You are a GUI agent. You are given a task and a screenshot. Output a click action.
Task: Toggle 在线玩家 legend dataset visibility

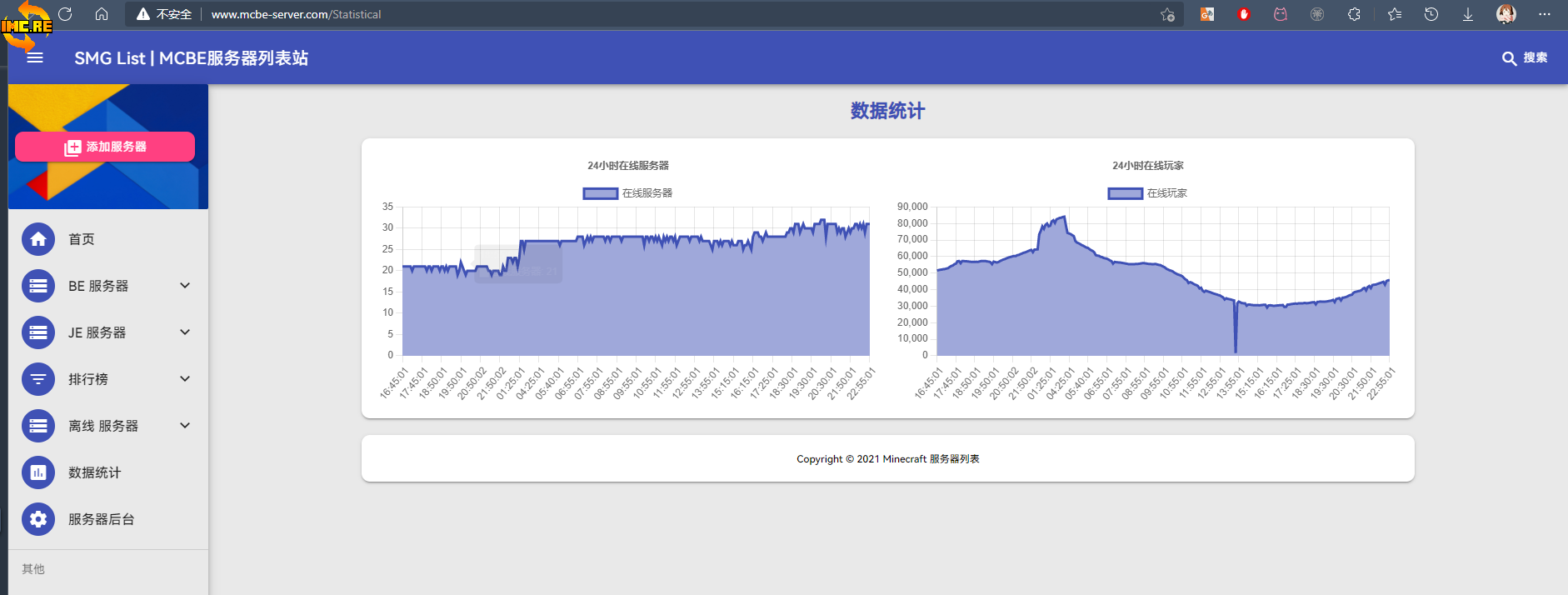[x=1125, y=193]
